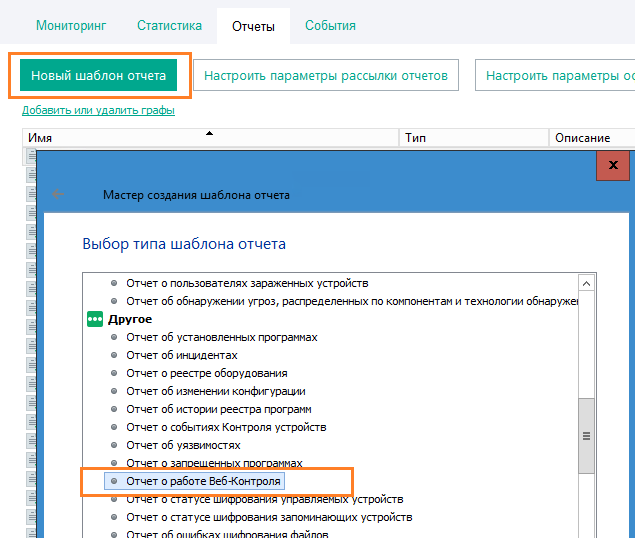Select Отчет об установленных программах
The width and height of the screenshot is (635, 538).
click(221, 337)
